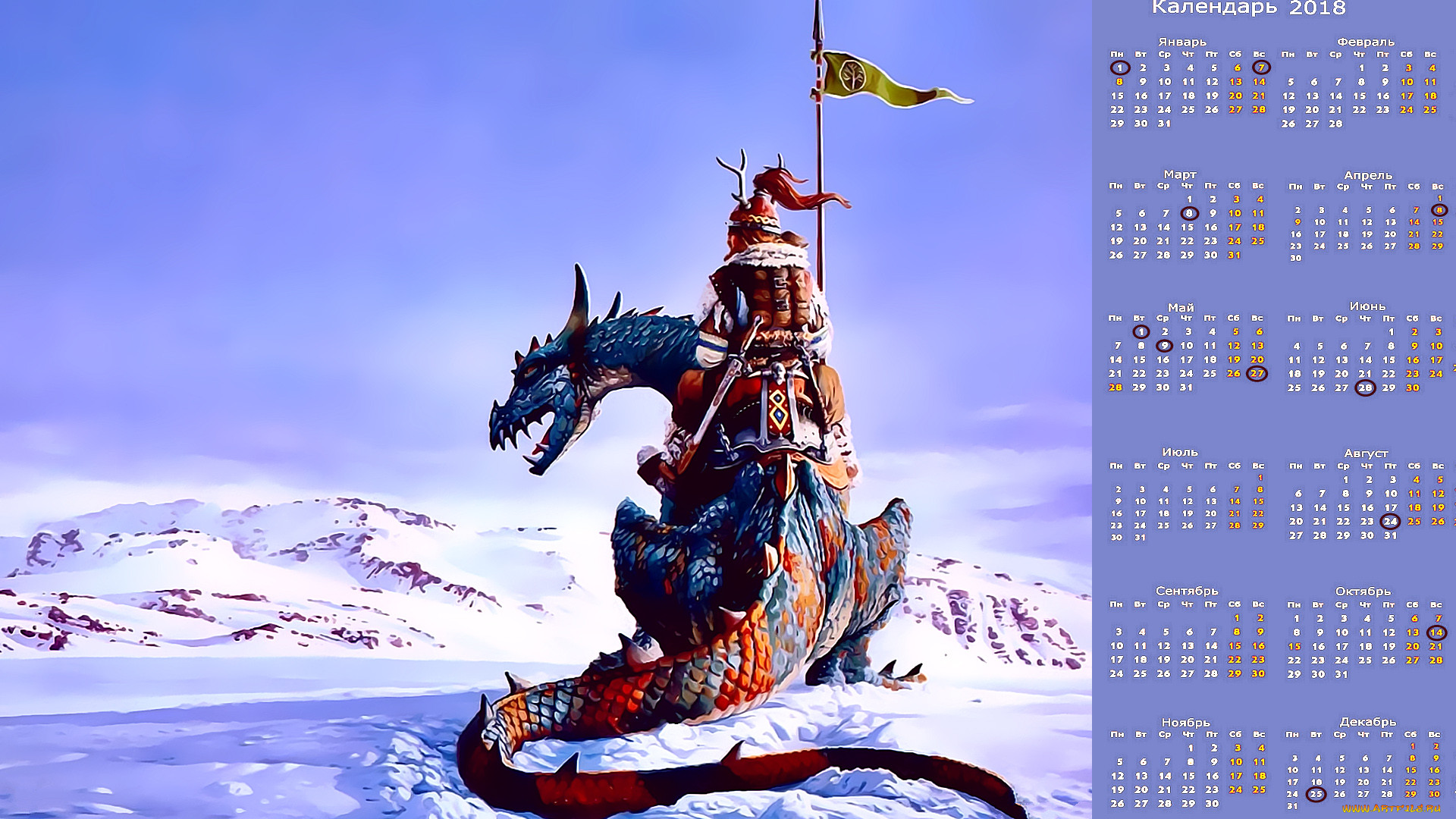Click circled date 28 in Июнь

click(1365, 388)
